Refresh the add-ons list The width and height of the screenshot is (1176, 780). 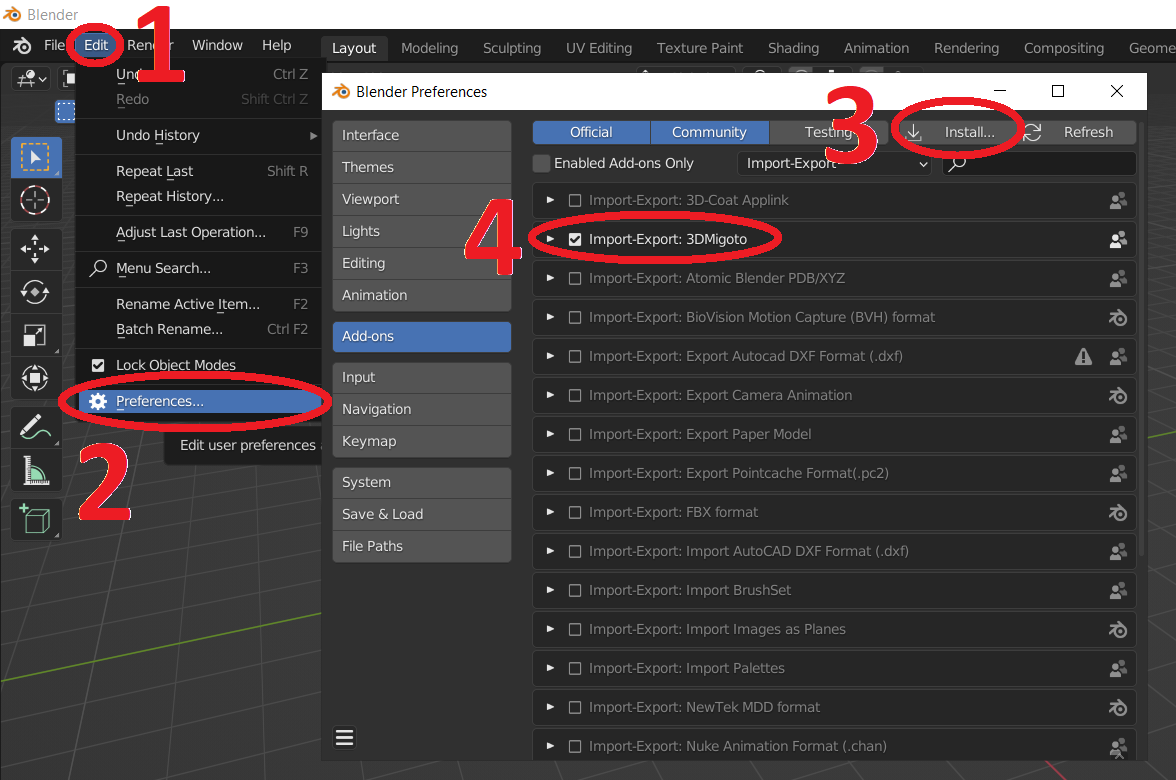tap(1078, 132)
